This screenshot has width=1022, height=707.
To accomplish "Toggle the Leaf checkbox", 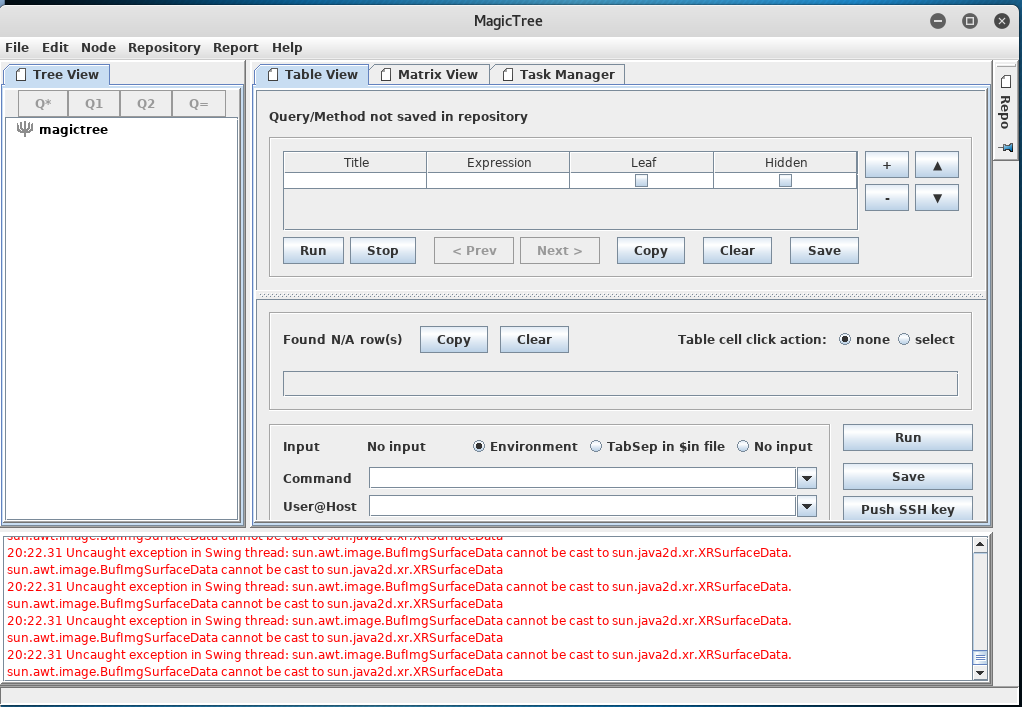I will tap(641, 180).
